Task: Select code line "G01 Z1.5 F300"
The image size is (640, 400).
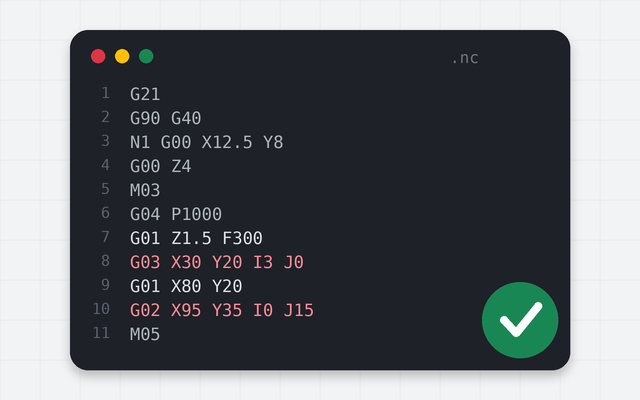Action: pos(196,238)
